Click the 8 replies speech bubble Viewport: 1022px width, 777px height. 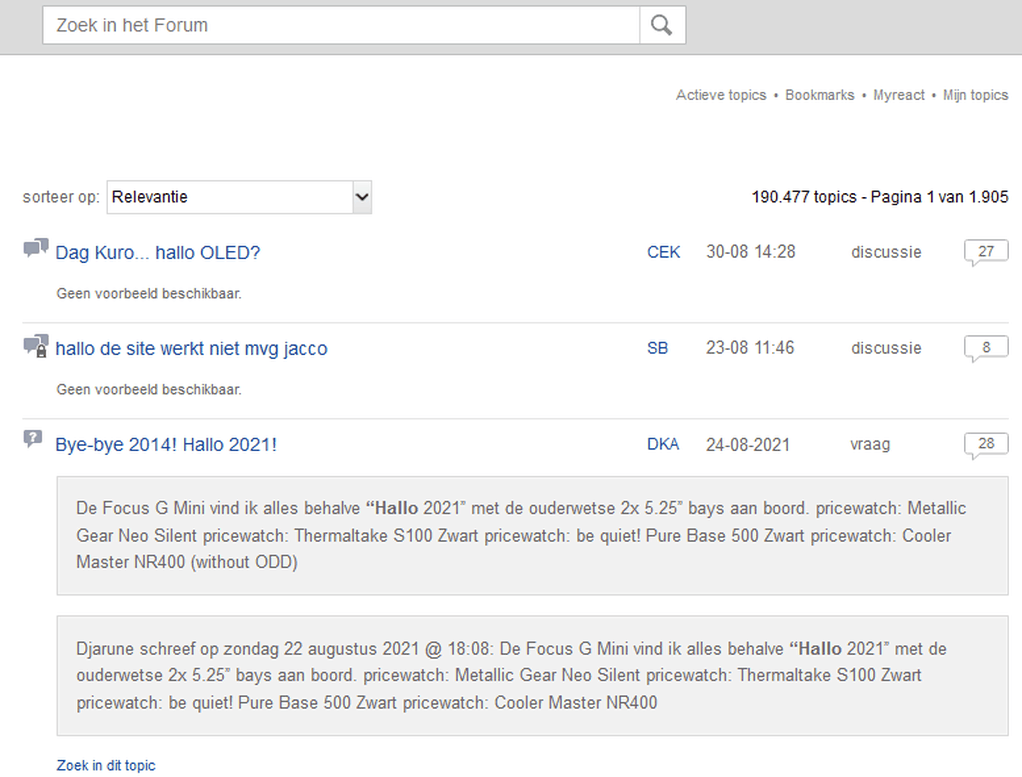pos(986,348)
